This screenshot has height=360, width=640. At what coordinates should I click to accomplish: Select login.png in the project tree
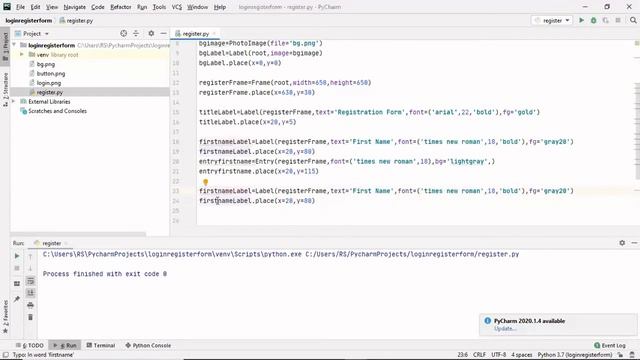49,83
